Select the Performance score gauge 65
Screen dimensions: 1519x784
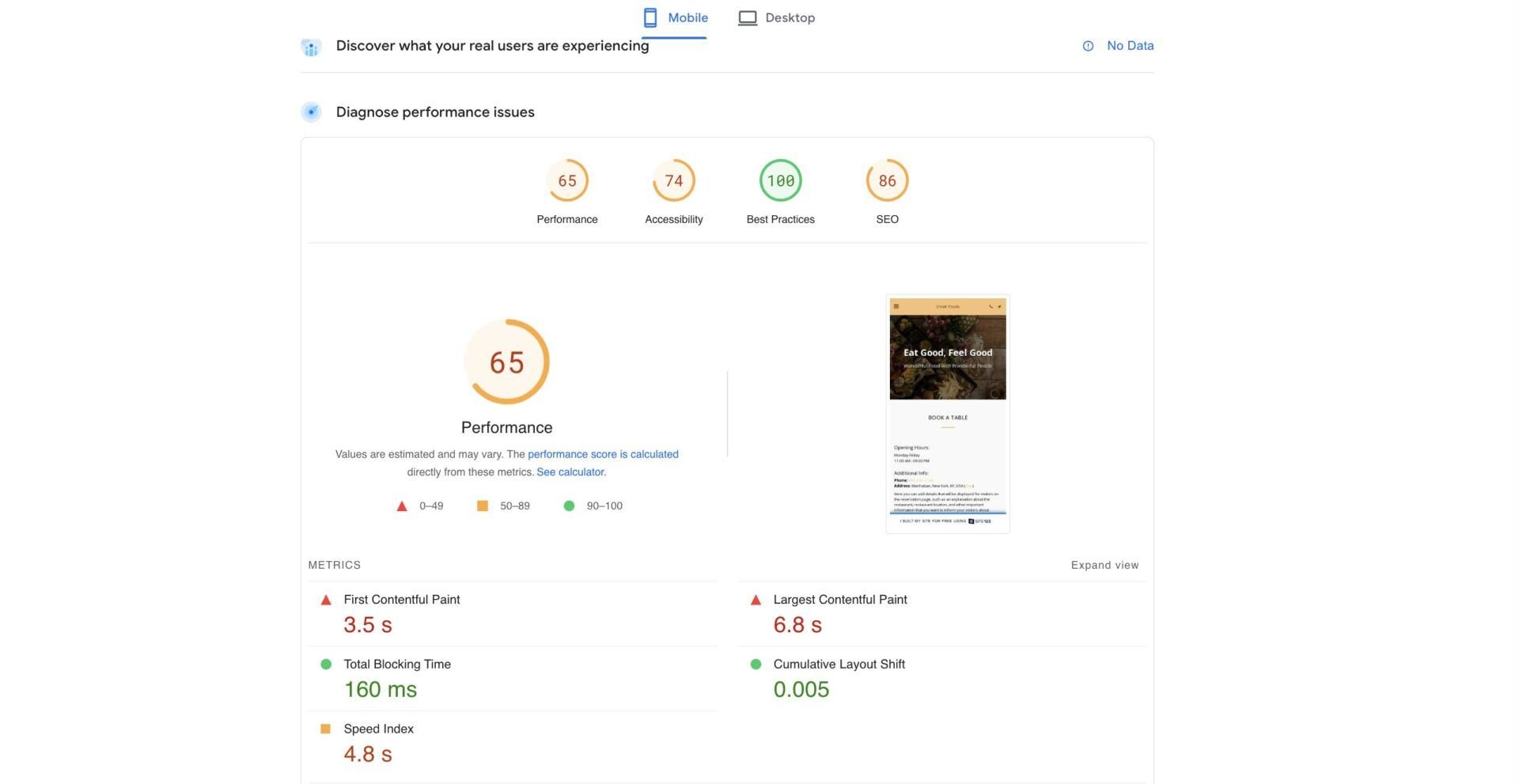(x=567, y=180)
